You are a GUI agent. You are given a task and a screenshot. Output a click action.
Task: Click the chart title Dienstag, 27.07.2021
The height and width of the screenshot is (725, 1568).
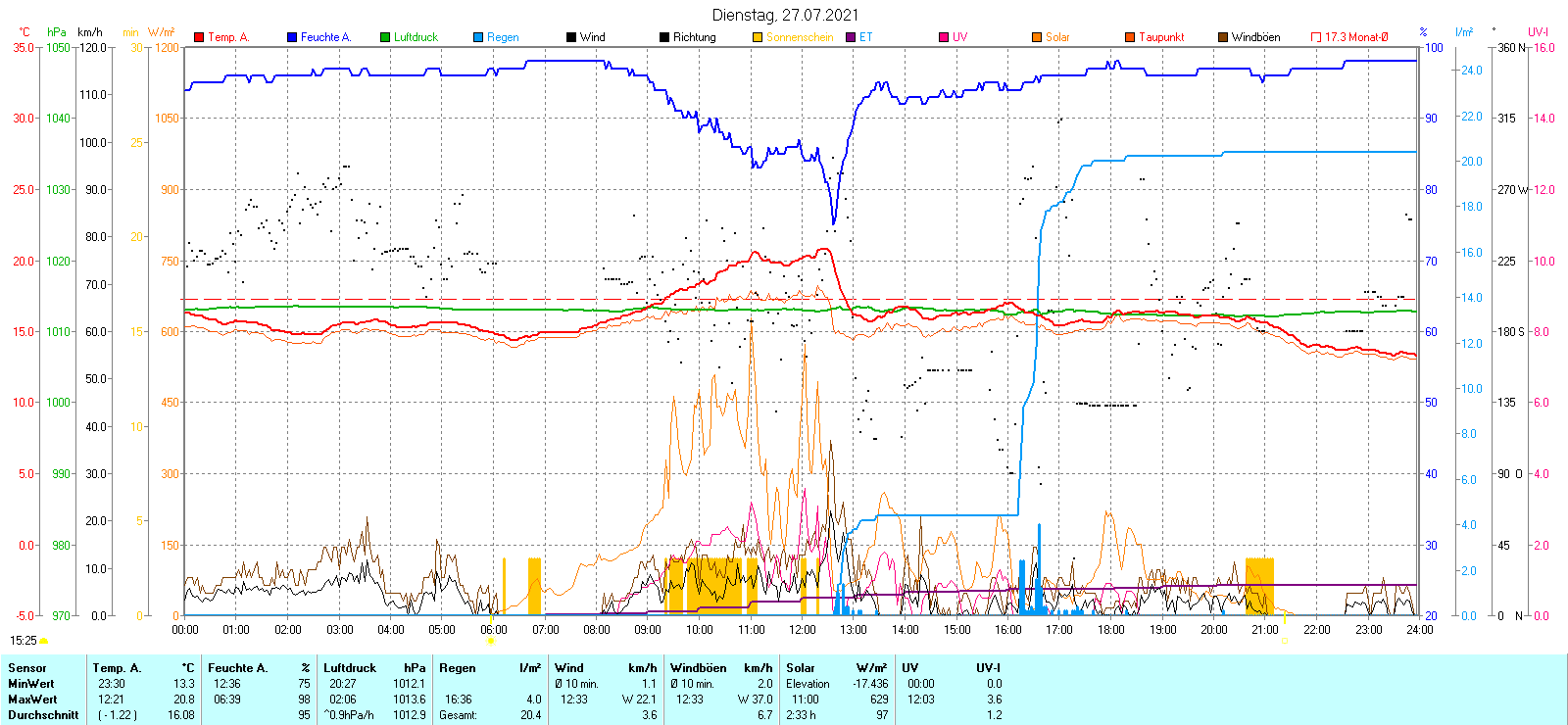[786, 15]
